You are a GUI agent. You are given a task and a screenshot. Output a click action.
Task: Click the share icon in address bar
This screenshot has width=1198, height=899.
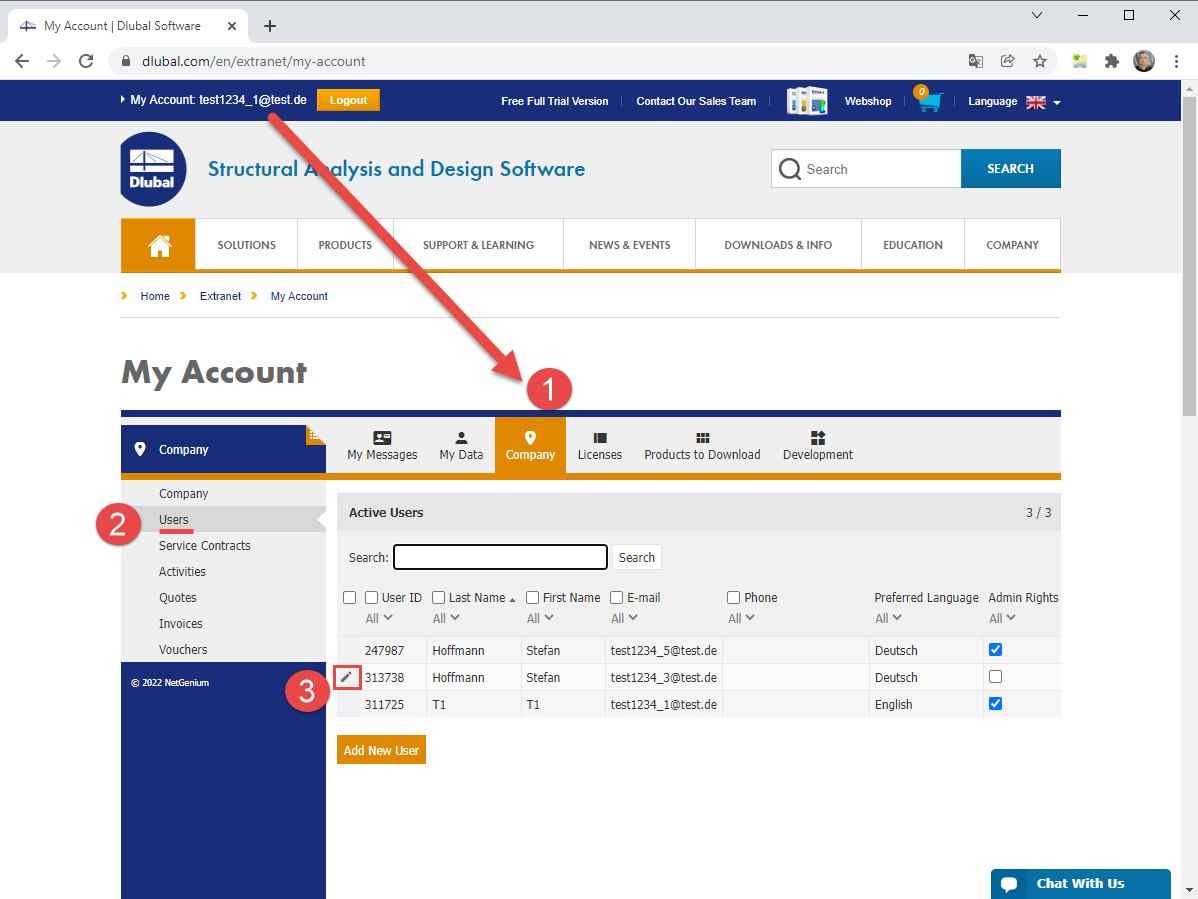(1008, 61)
